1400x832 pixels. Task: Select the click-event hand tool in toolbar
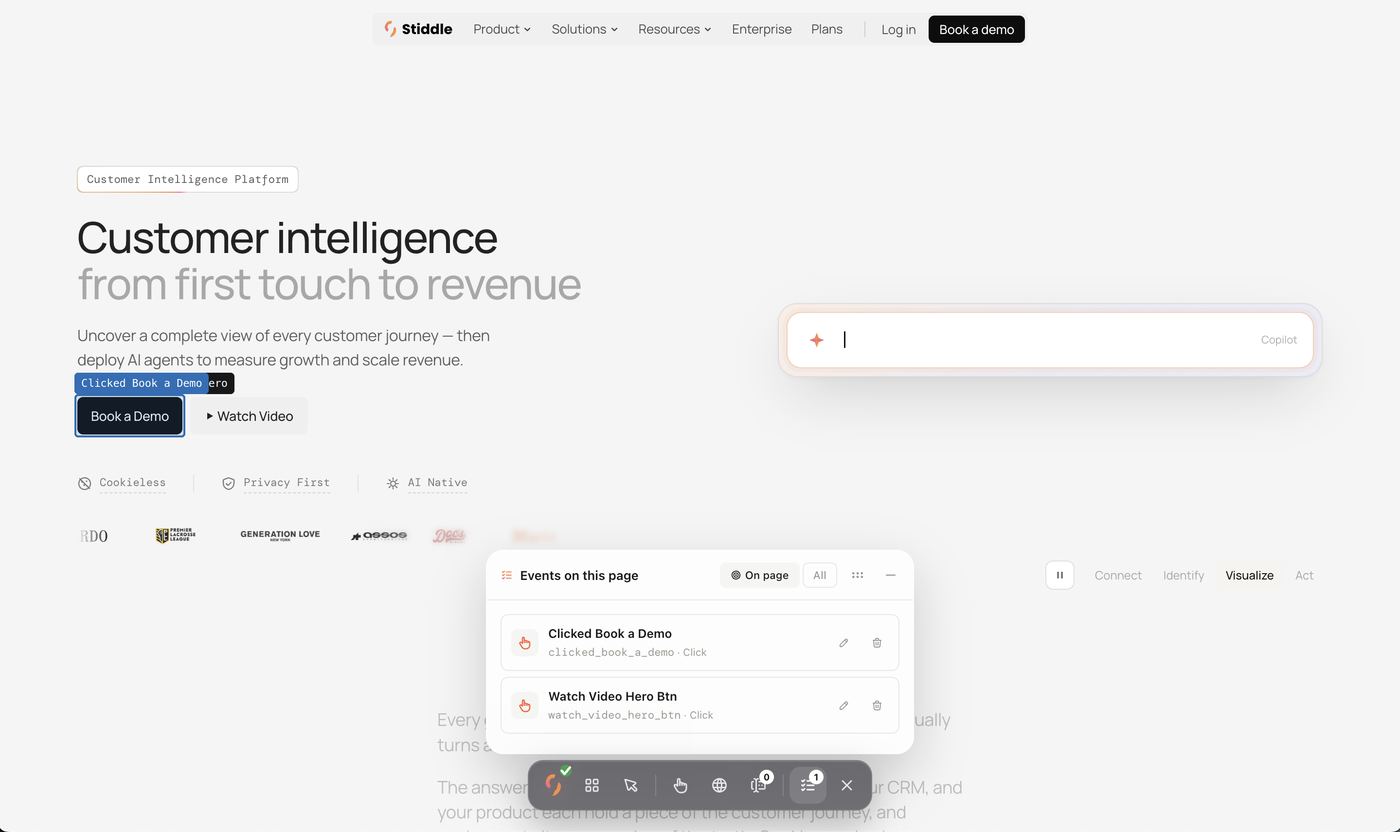click(x=680, y=785)
